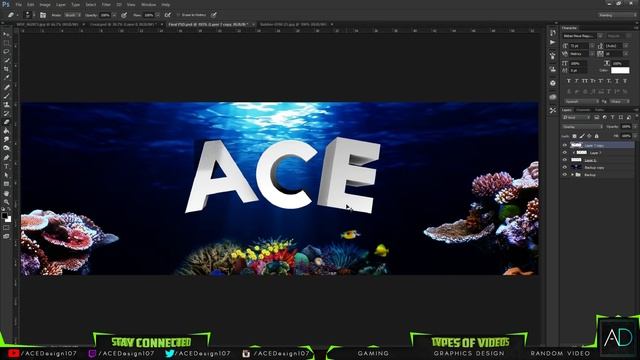Viewport: 640px width, 360px height.
Task: Select the Move tool in toolbox
Action: pyautogui.click(x=6, y=35)
